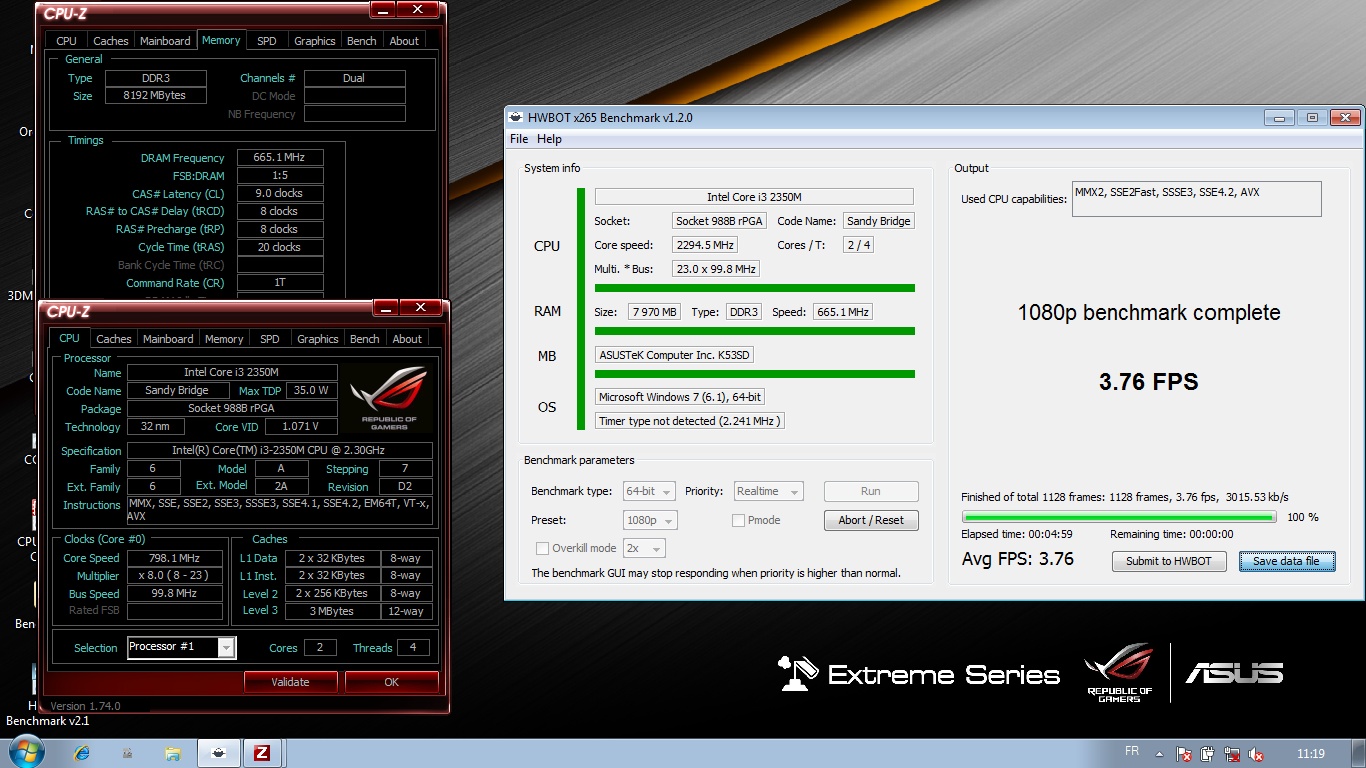Select About tab in lower CPU-Z window
The image size is (1366, 768).
[x=407, y=339]
